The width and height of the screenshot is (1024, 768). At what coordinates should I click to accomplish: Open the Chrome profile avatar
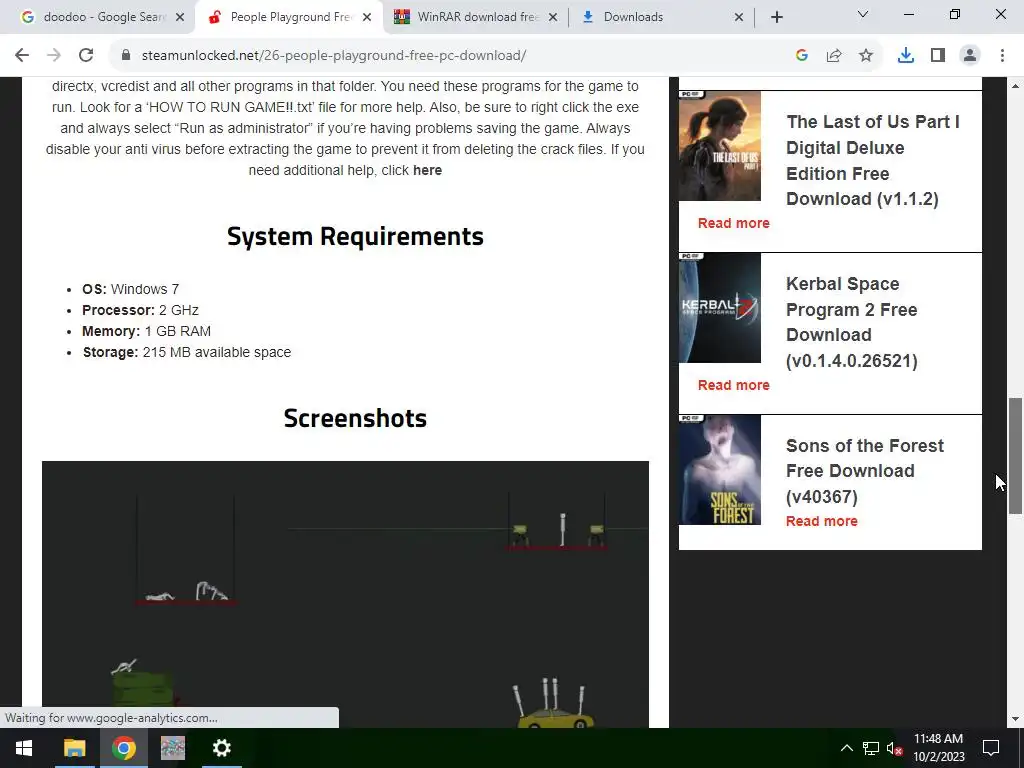point(970,56)
